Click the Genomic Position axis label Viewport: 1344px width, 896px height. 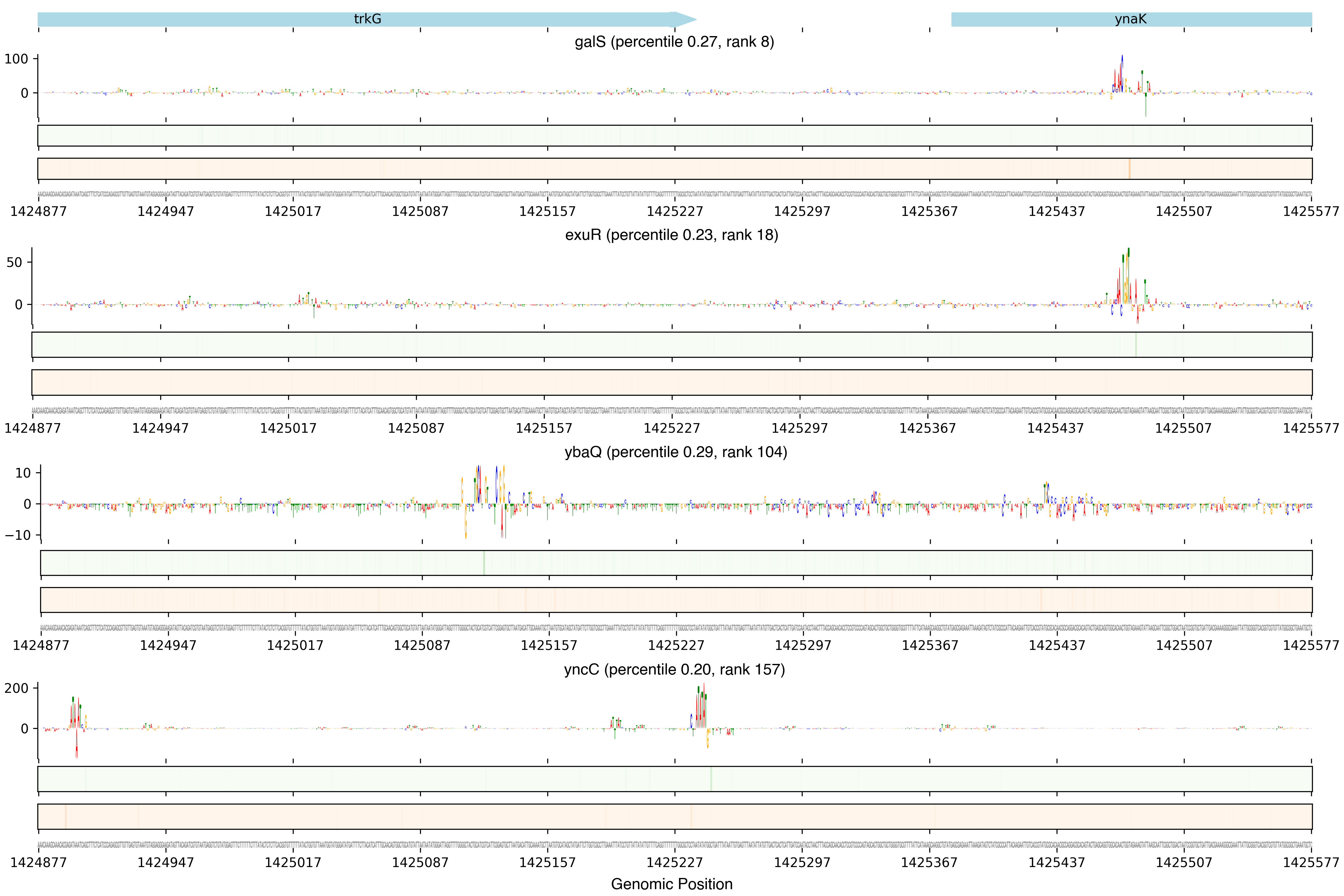tap(671, 884)
